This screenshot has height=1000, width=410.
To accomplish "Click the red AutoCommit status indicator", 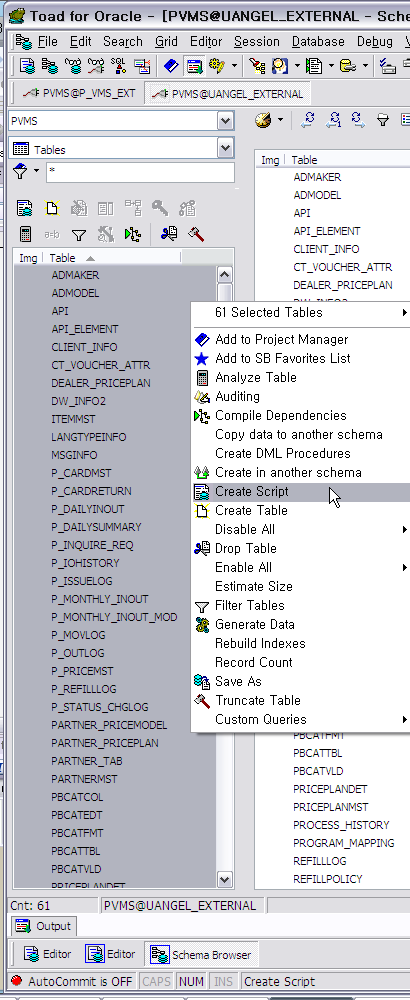I will point(17,982).
